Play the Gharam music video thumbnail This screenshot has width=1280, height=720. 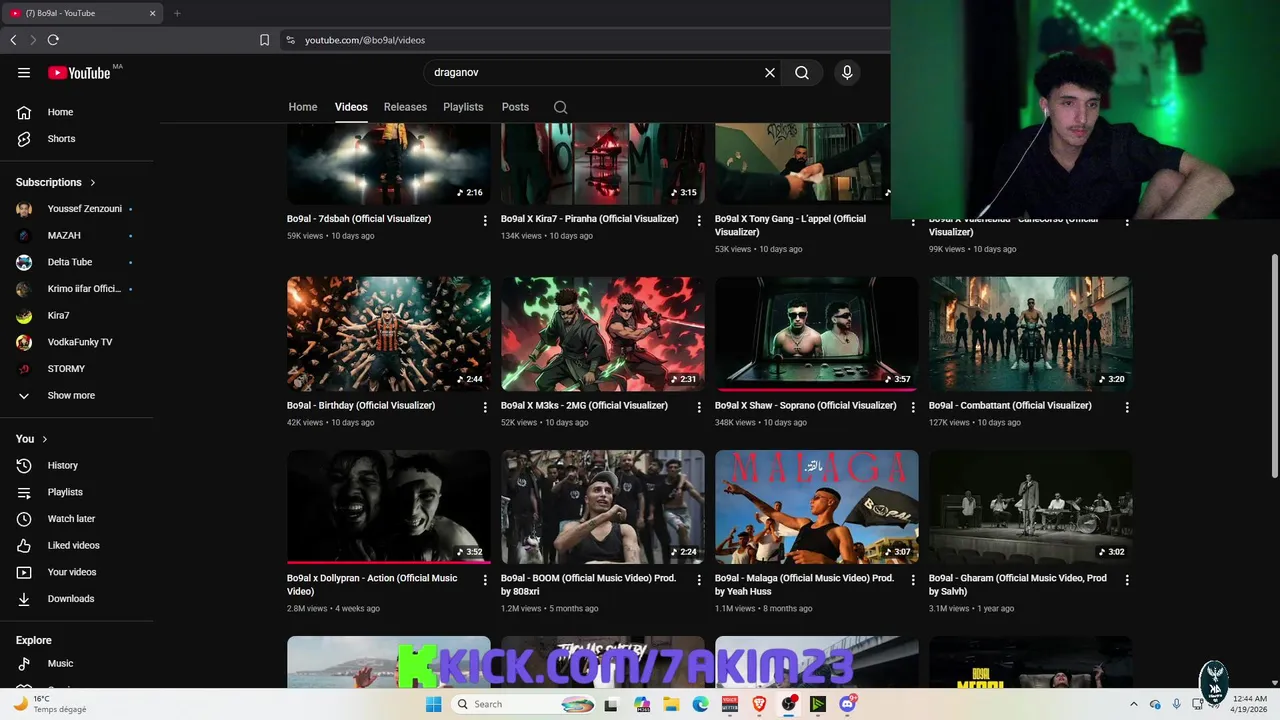pyautogui.click(x=1030, y=507)
